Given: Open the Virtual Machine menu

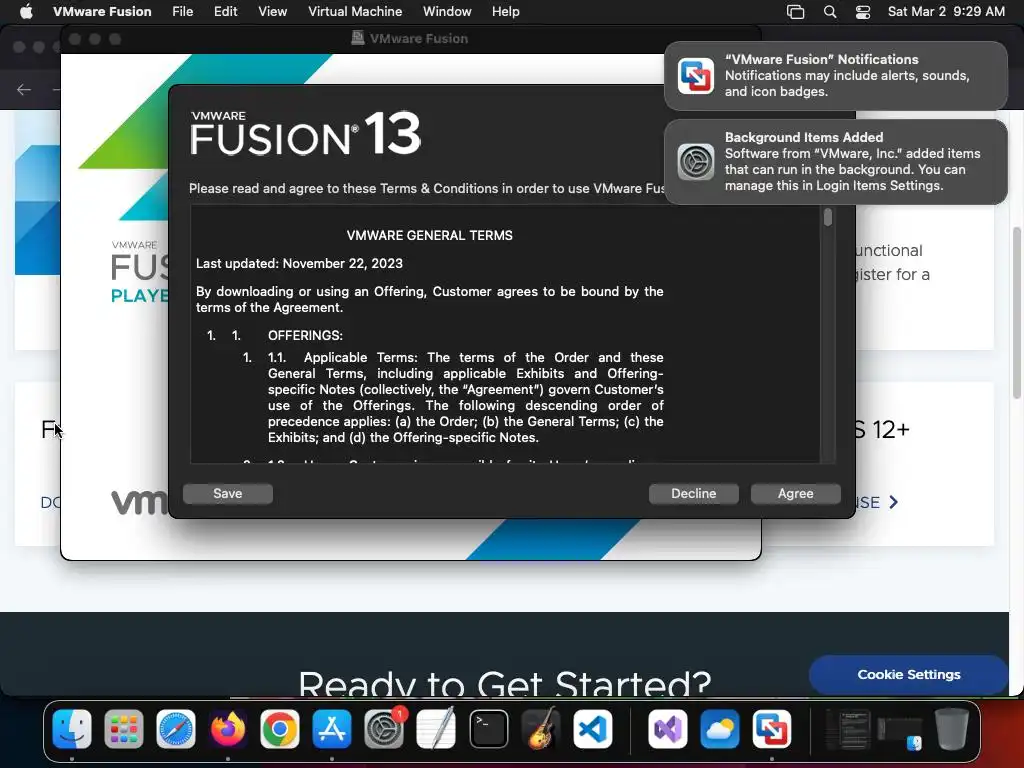Looking at the screenshot, I should pos(355,12).
